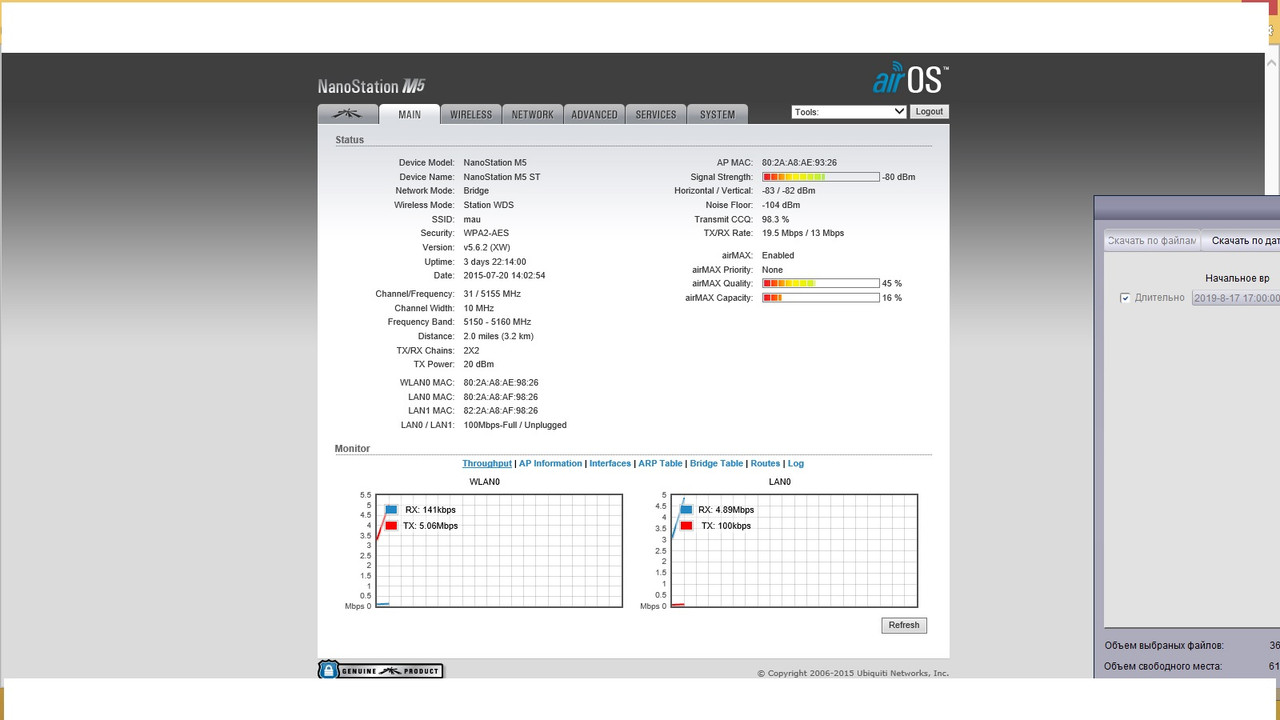Click the Version value v5.6.2 (XW)
1280x720 pixels.
pos(487,248)
